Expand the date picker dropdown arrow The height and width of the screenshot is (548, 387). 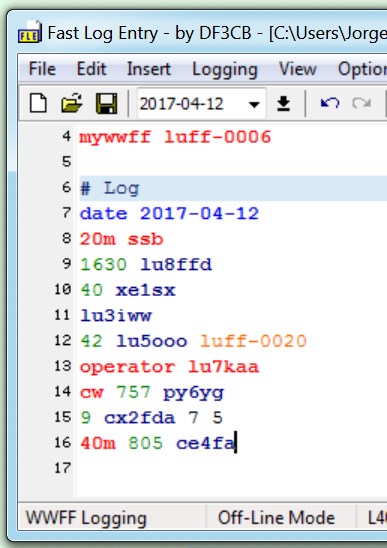pyautogui.click(x=254, y=104)
